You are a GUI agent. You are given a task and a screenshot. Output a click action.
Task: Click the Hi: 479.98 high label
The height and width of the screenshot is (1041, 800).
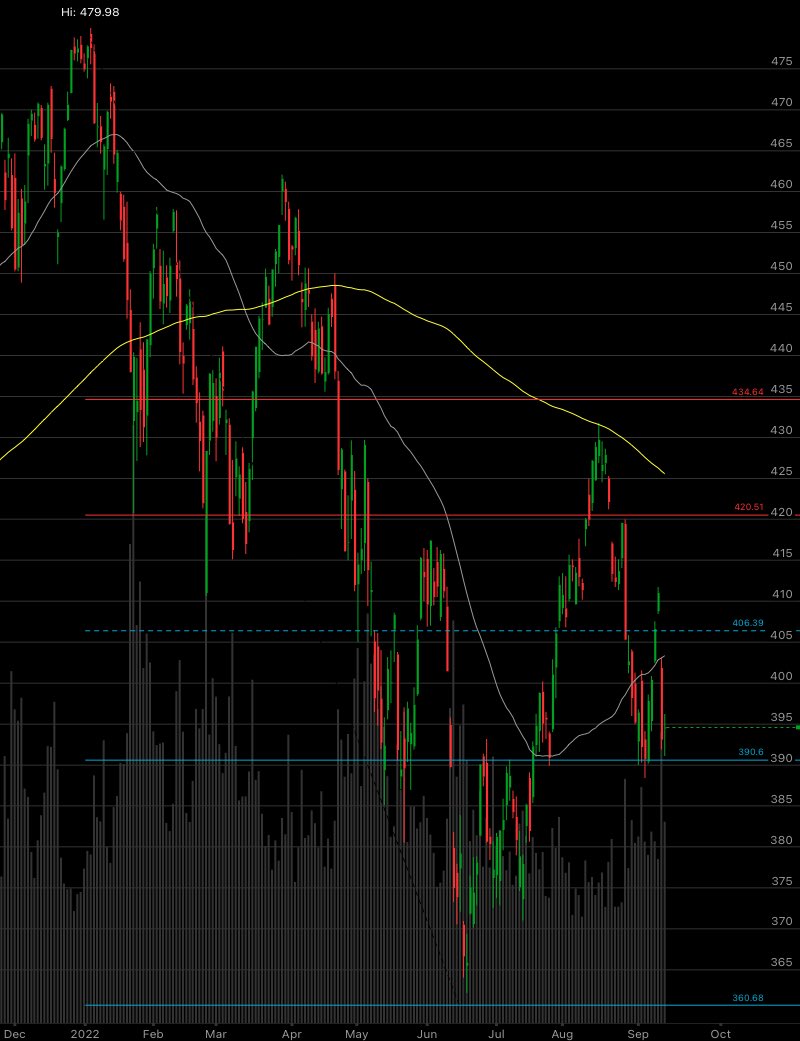[x=90, y=12]
